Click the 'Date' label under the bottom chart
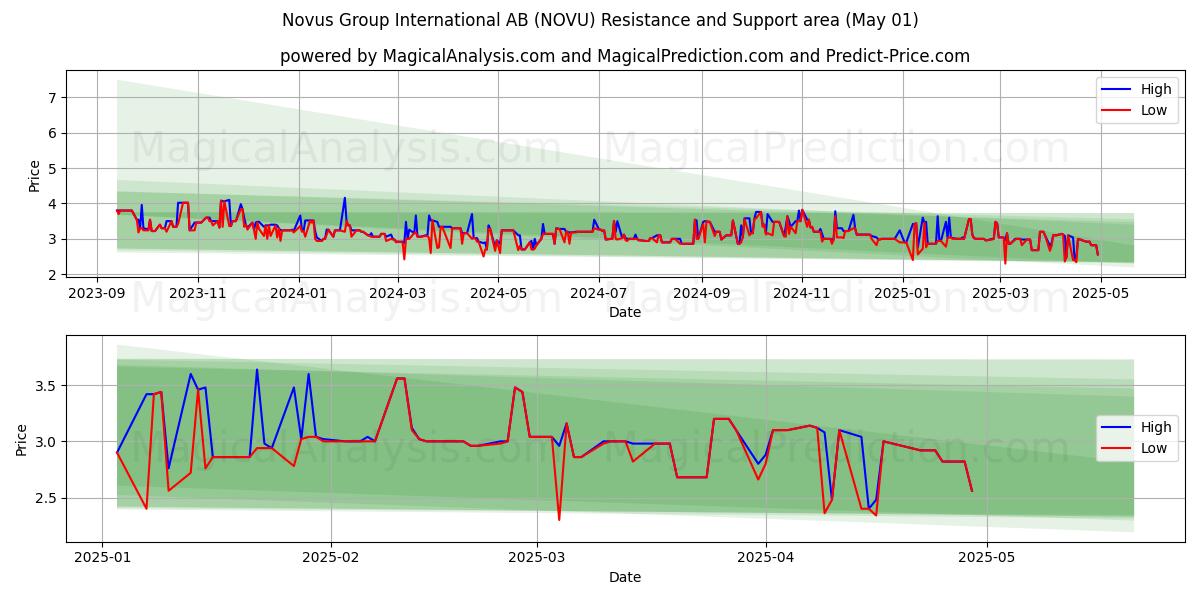1200x600 pixels. [x=625, y=577]
